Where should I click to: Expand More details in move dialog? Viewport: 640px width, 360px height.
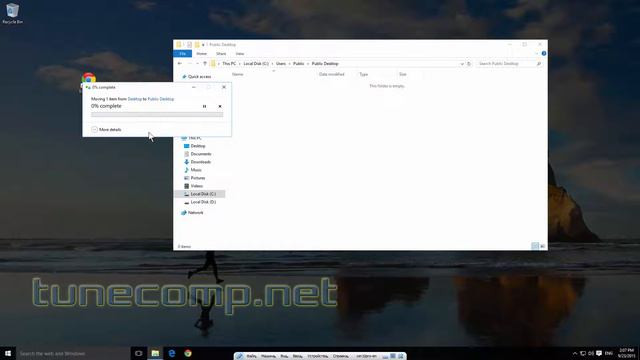click(106, 129)
